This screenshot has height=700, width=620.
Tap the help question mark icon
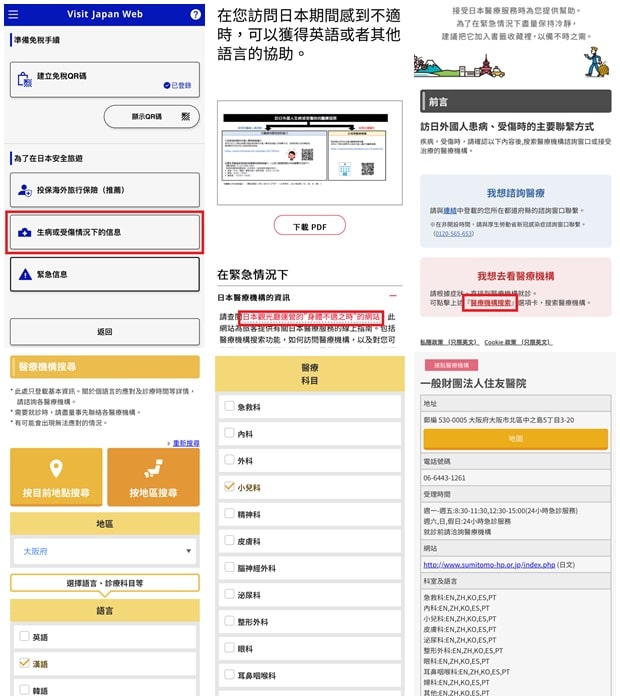pos(196,14)
